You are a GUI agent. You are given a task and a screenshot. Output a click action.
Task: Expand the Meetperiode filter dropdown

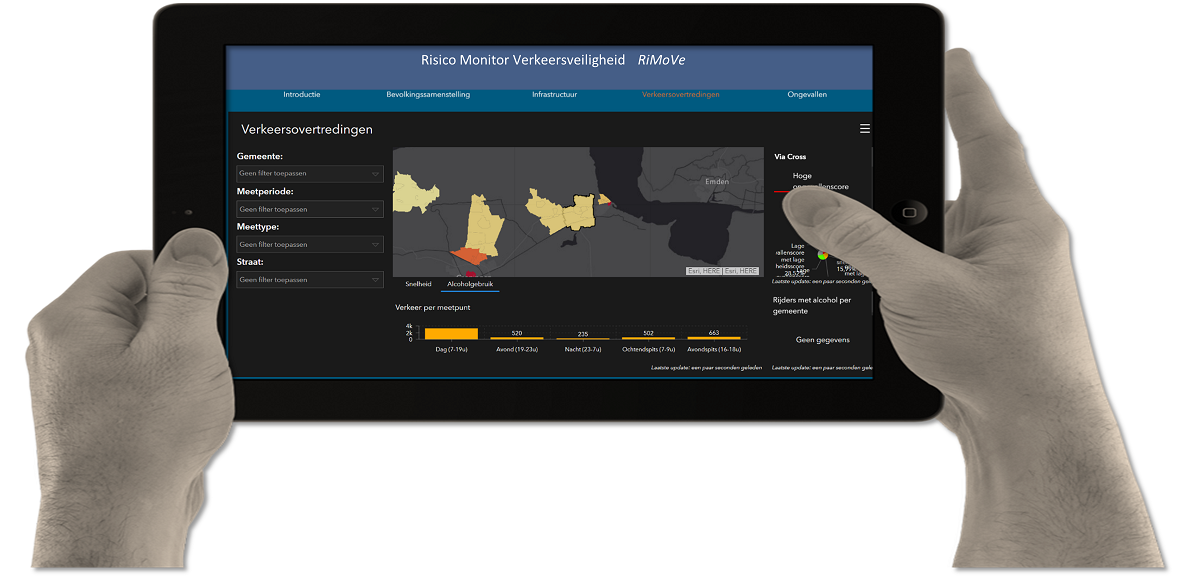tap(310, 209)
